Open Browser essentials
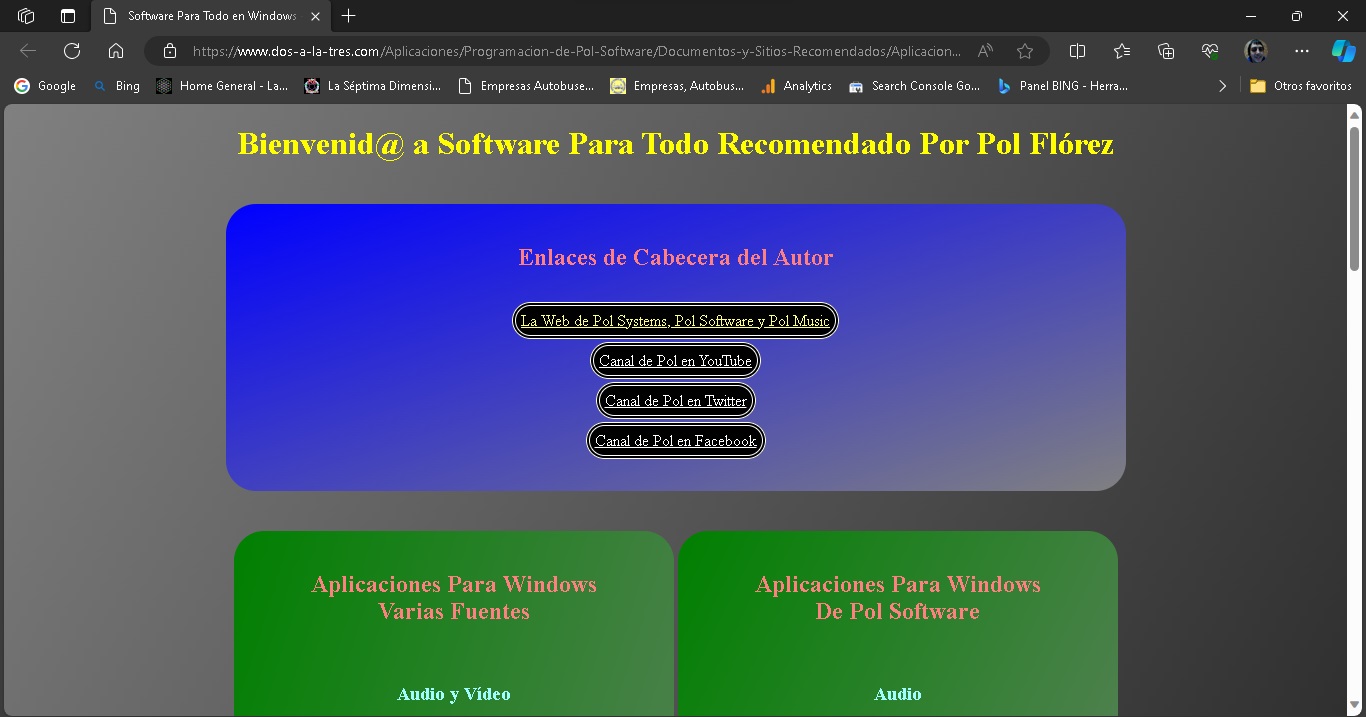The height and width of the screenshot is (717, 1366). [x=1209, y=50]
